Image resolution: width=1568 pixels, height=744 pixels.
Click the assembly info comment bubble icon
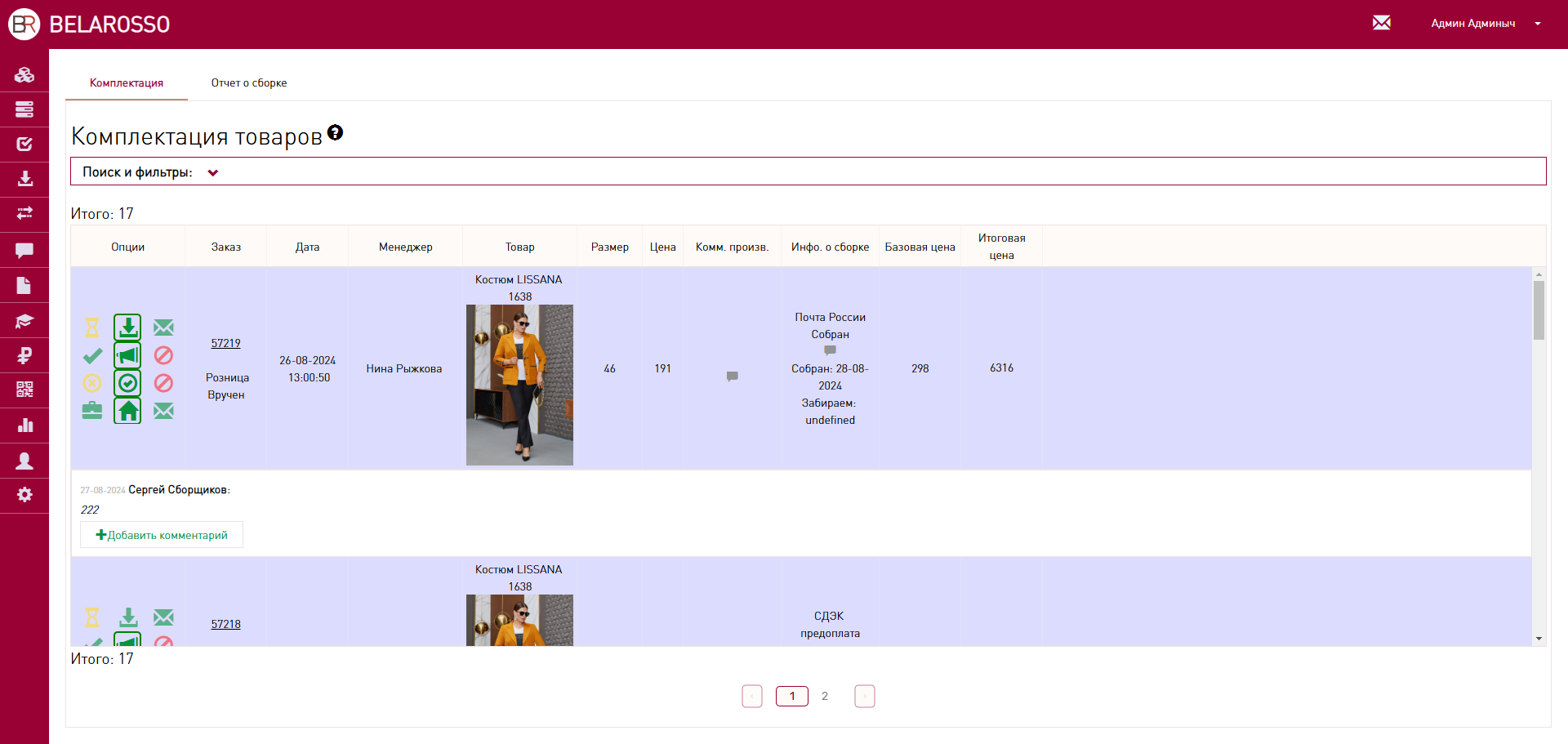831,350
